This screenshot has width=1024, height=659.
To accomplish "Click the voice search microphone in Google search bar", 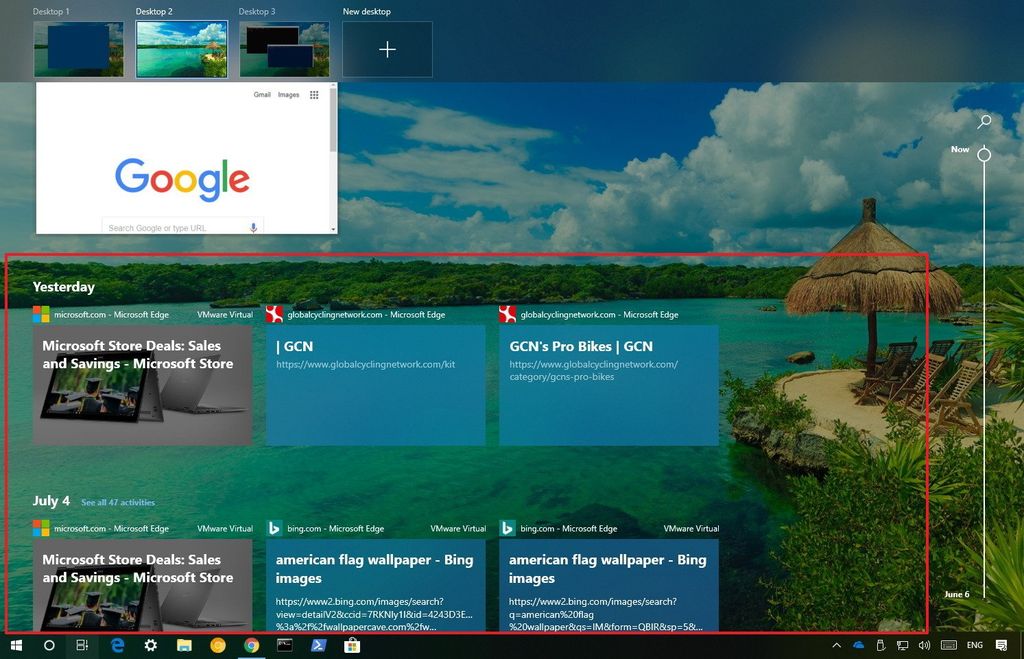I will [x=253, y=227].
